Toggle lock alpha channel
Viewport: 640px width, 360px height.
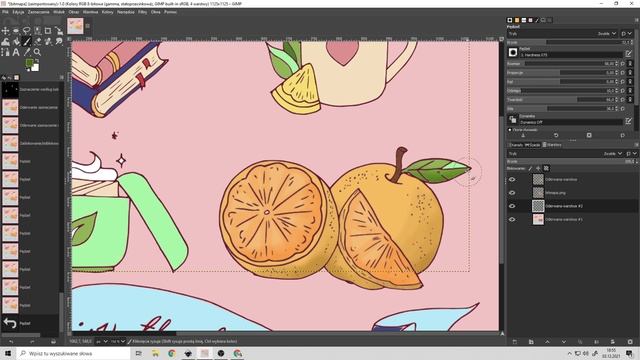(x=546, y=168)
